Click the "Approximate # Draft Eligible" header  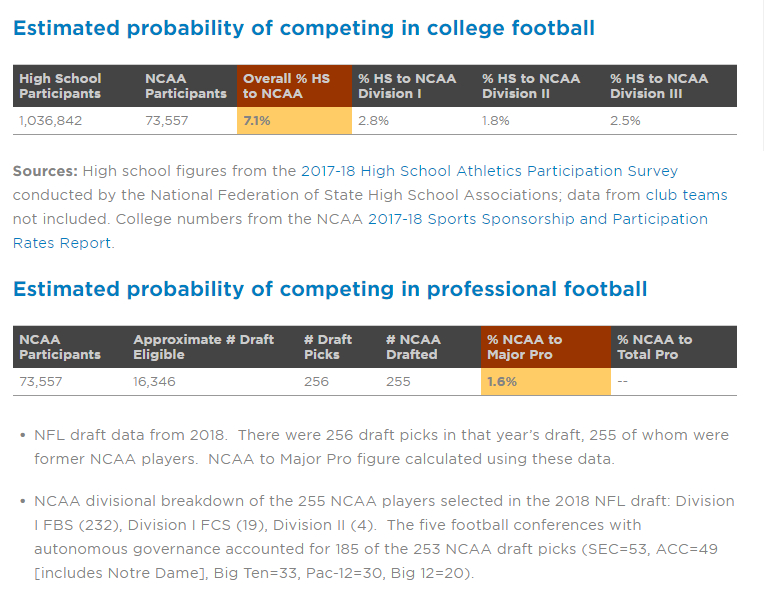203,347
